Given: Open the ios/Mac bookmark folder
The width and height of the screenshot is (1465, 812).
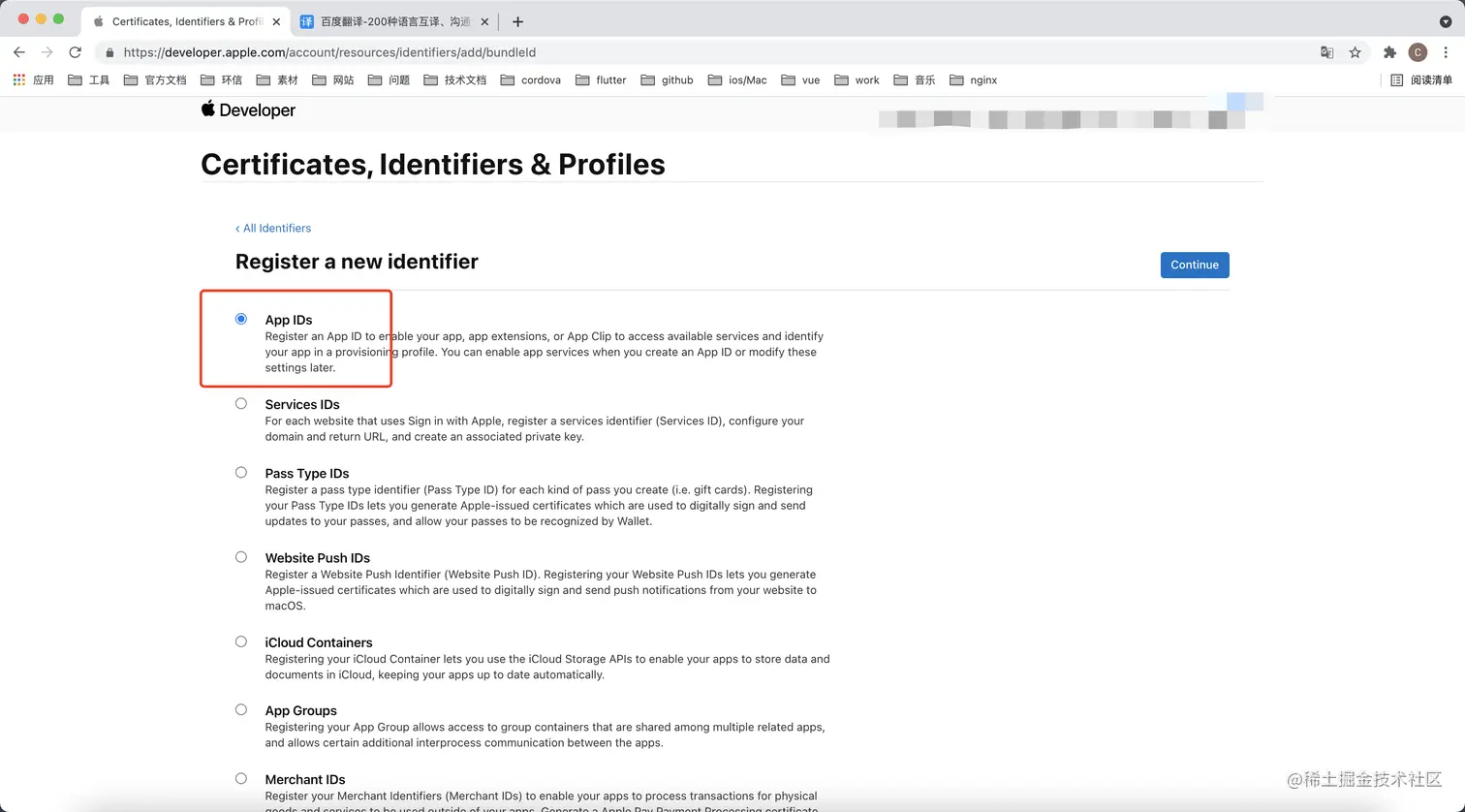Looking at the screenshot, I should [737, 80].
